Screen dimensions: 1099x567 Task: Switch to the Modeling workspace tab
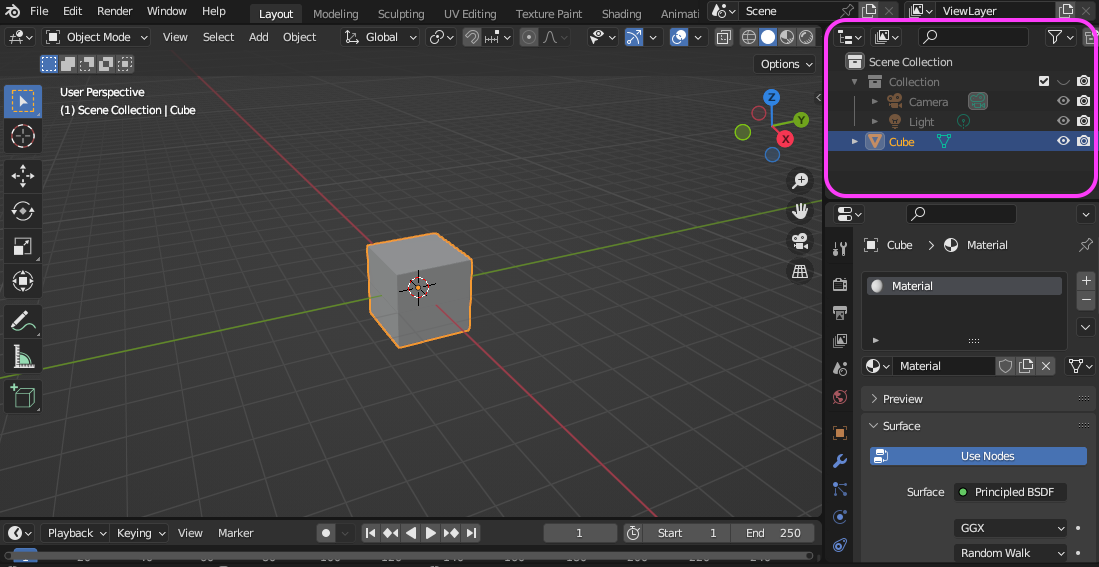coord(336,14)
